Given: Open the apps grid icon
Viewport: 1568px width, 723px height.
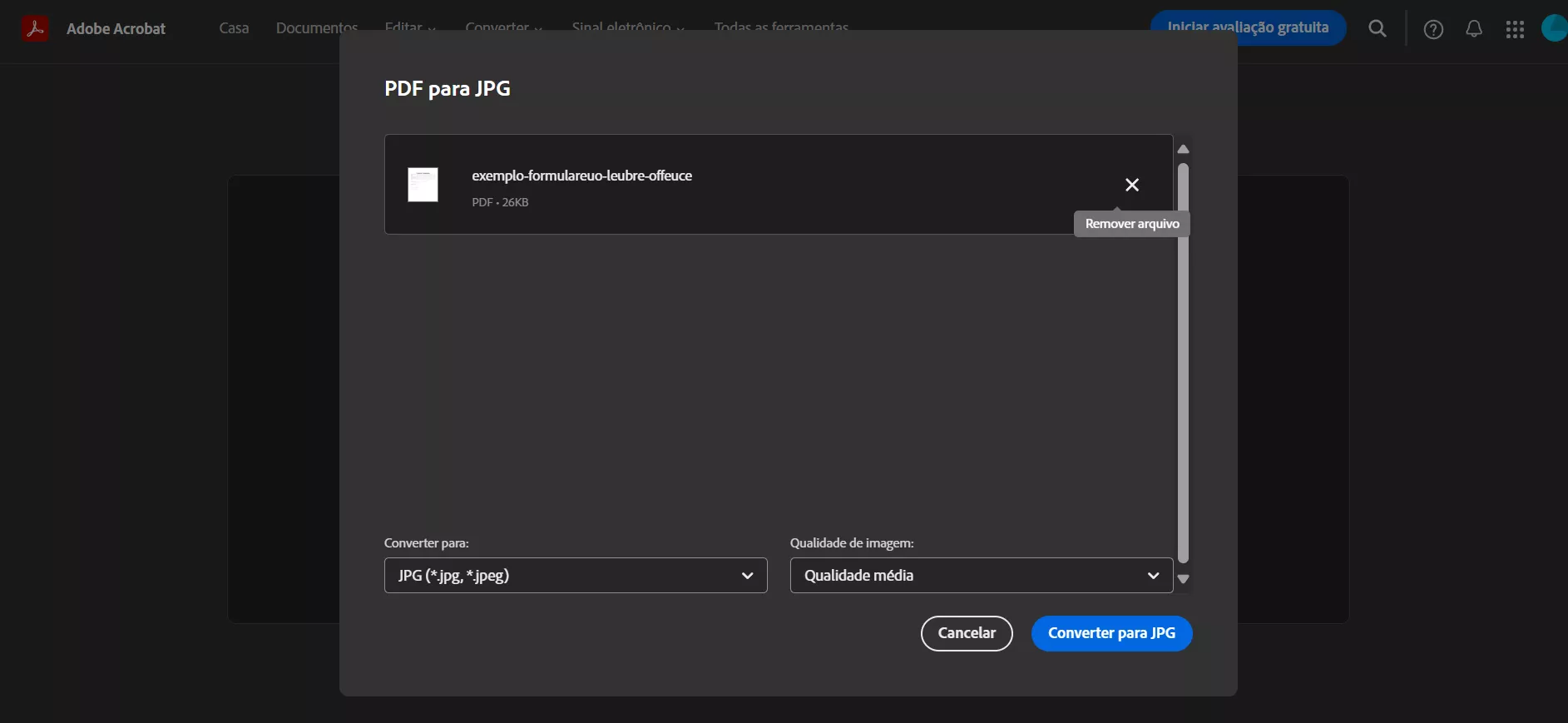Looking at the screenshot, I should [1515, 29].
